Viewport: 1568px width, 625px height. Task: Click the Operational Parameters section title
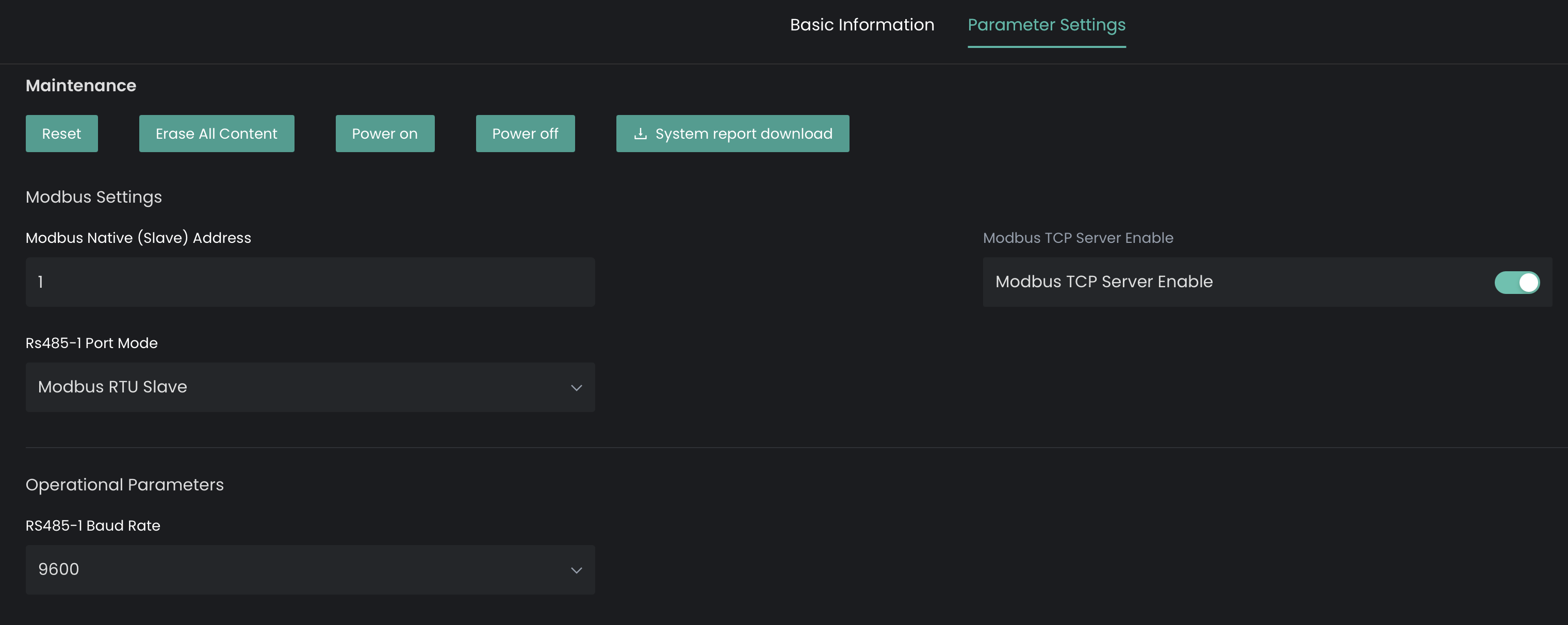125,484
